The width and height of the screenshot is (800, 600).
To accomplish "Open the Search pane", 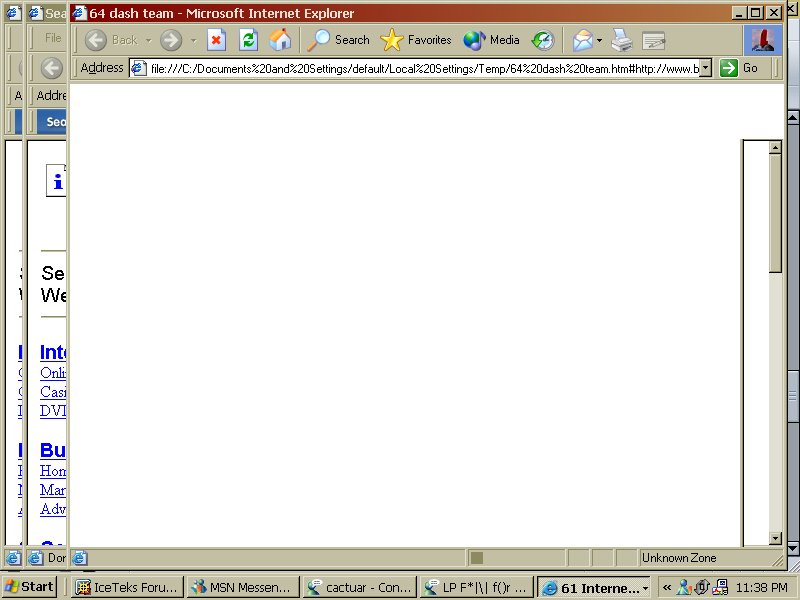I will click(339, 40).
